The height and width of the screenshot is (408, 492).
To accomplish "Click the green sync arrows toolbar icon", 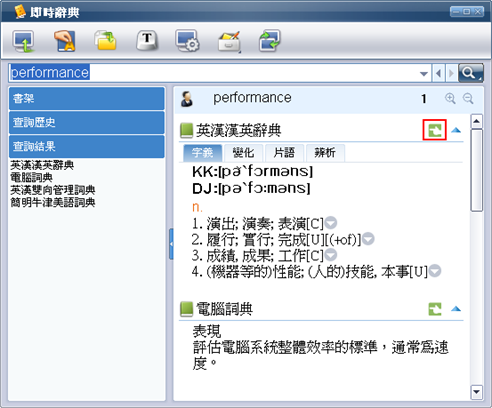I will 270,41.
